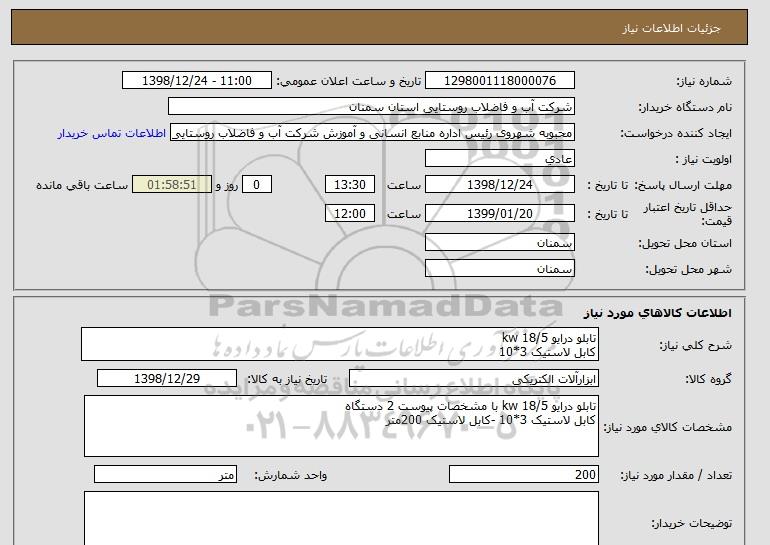Select the delivery city field سمنان

click(x=499, y=269)
